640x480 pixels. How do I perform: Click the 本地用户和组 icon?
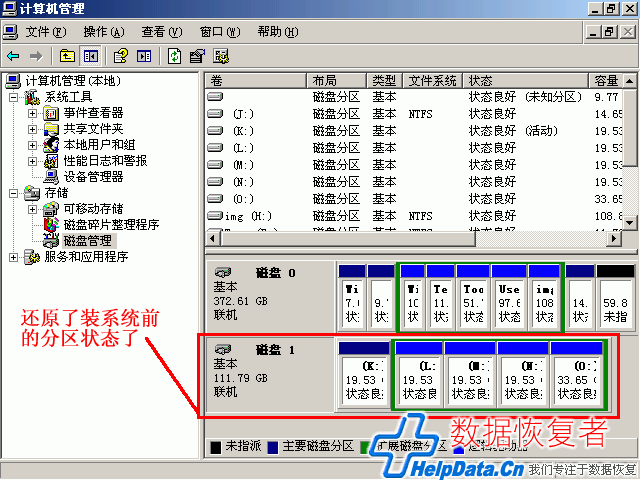(x=51, y=145)
